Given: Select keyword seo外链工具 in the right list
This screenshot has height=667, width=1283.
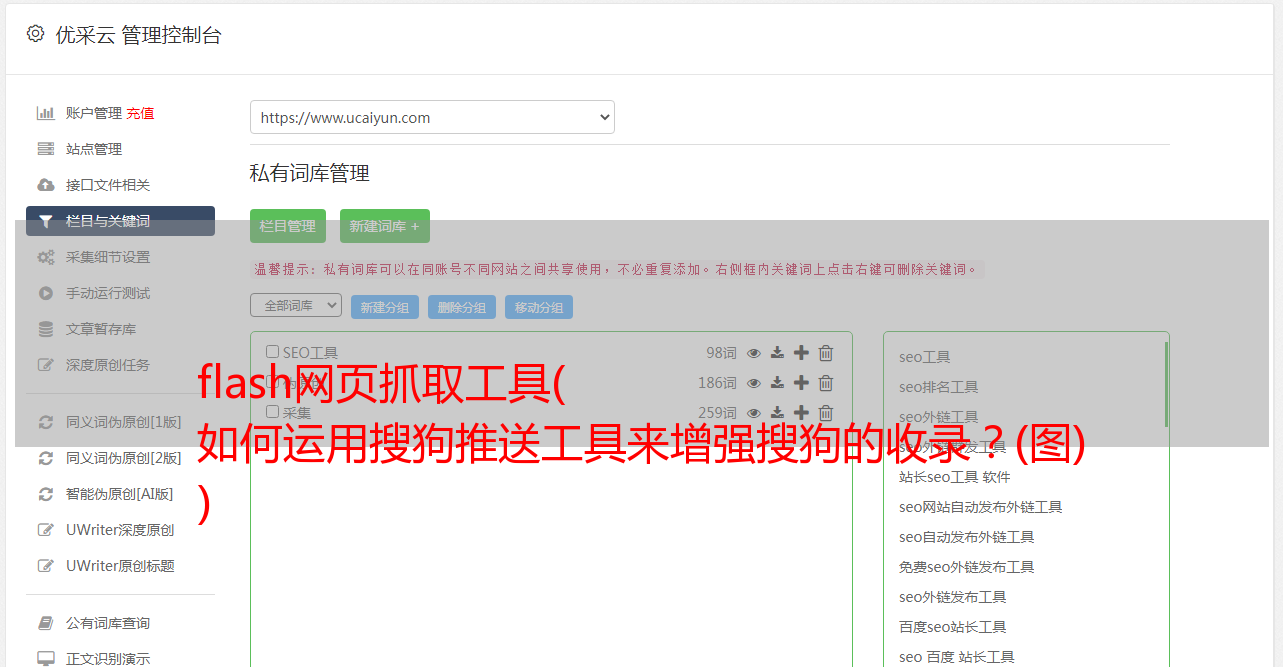Looking at the screenshot, I should [x=939, y=417].
